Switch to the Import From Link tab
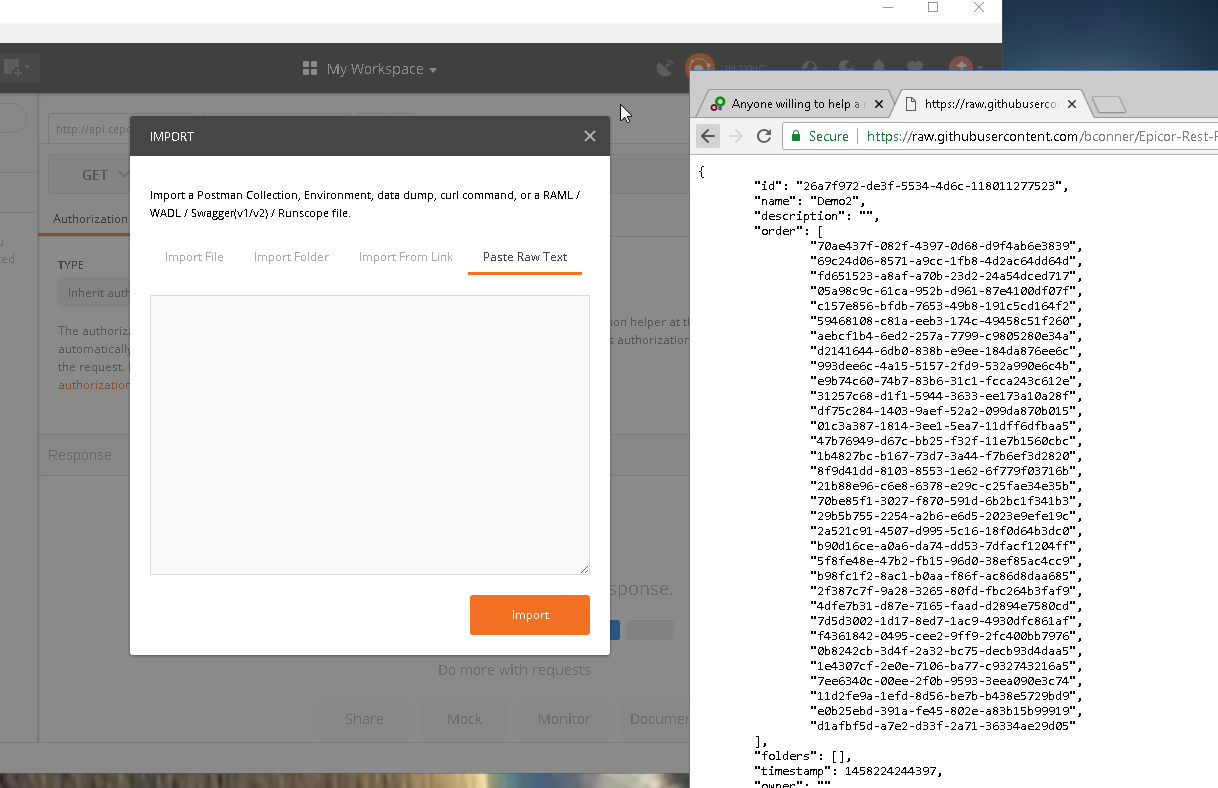The height and width of the screenshot is (788, 1218). 406,257
